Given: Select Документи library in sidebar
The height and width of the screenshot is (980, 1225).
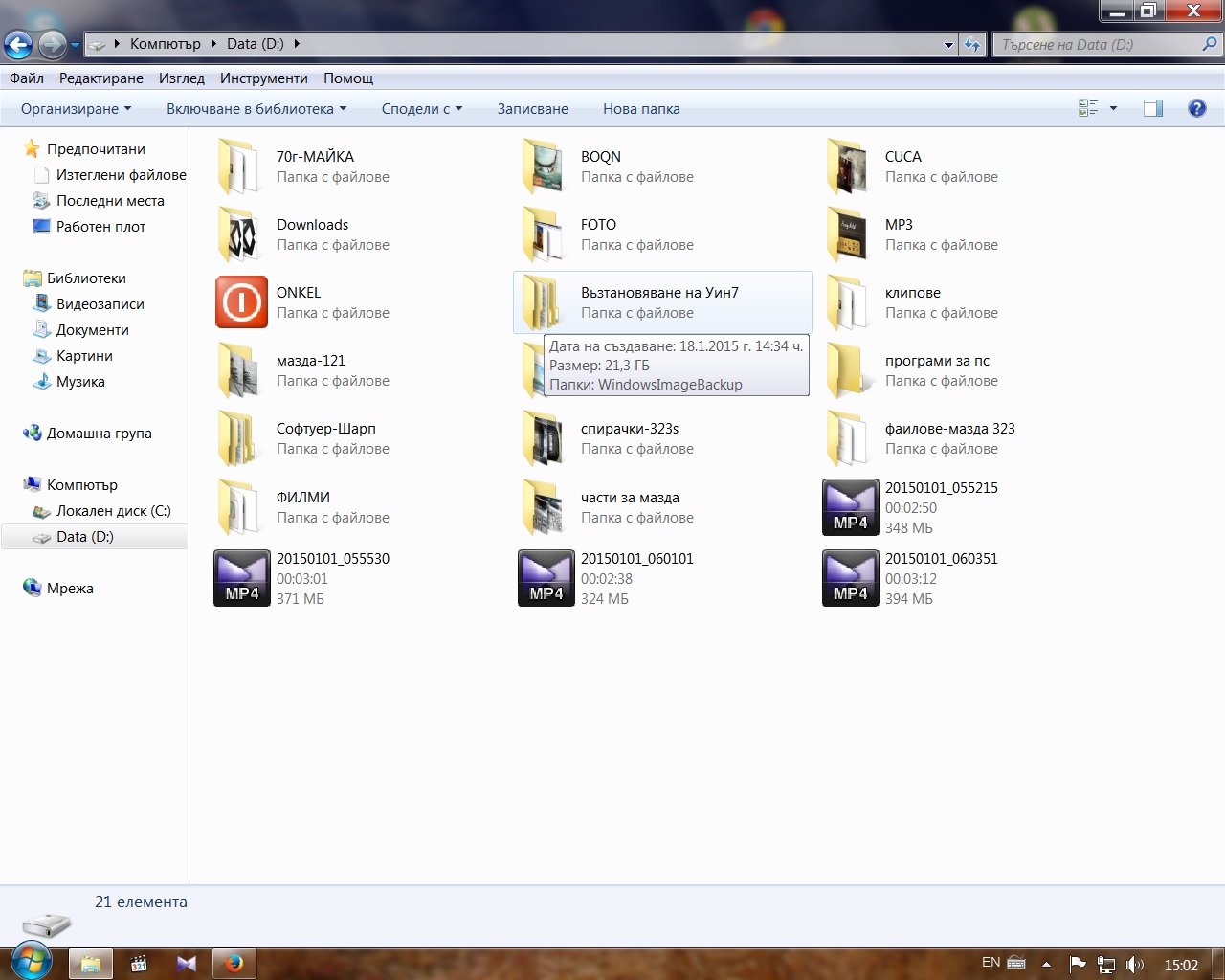Looking at the screenshot, I should click(x=92, y=330).
